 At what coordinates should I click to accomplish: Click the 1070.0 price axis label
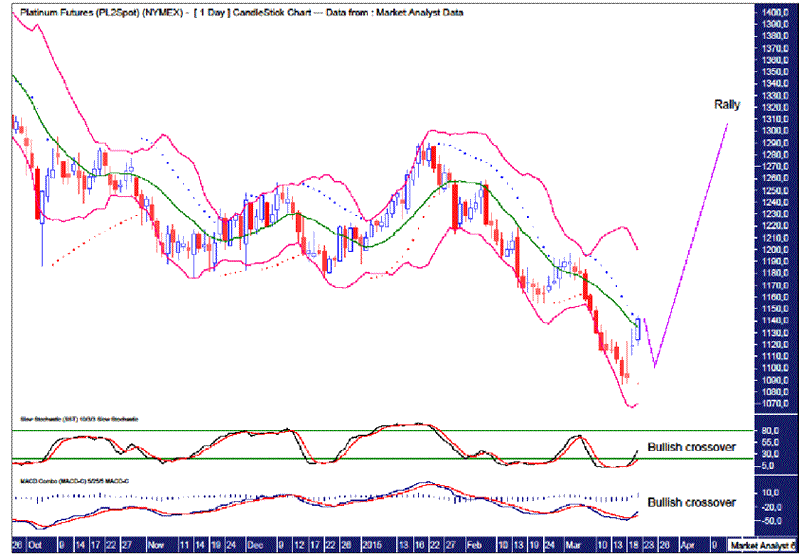[776, 404]
